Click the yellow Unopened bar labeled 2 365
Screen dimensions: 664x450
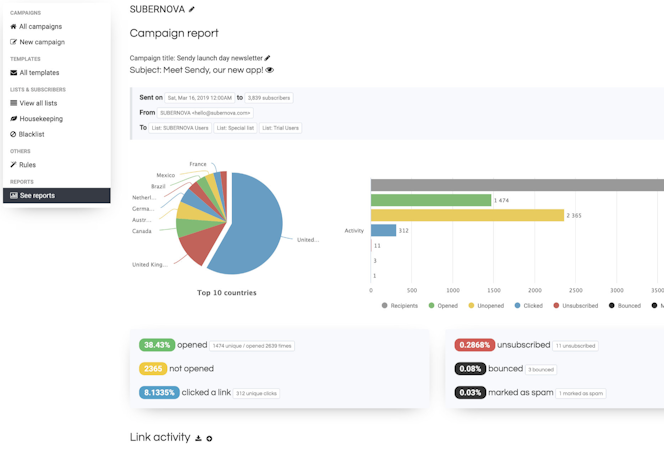(x=468, y=215)
